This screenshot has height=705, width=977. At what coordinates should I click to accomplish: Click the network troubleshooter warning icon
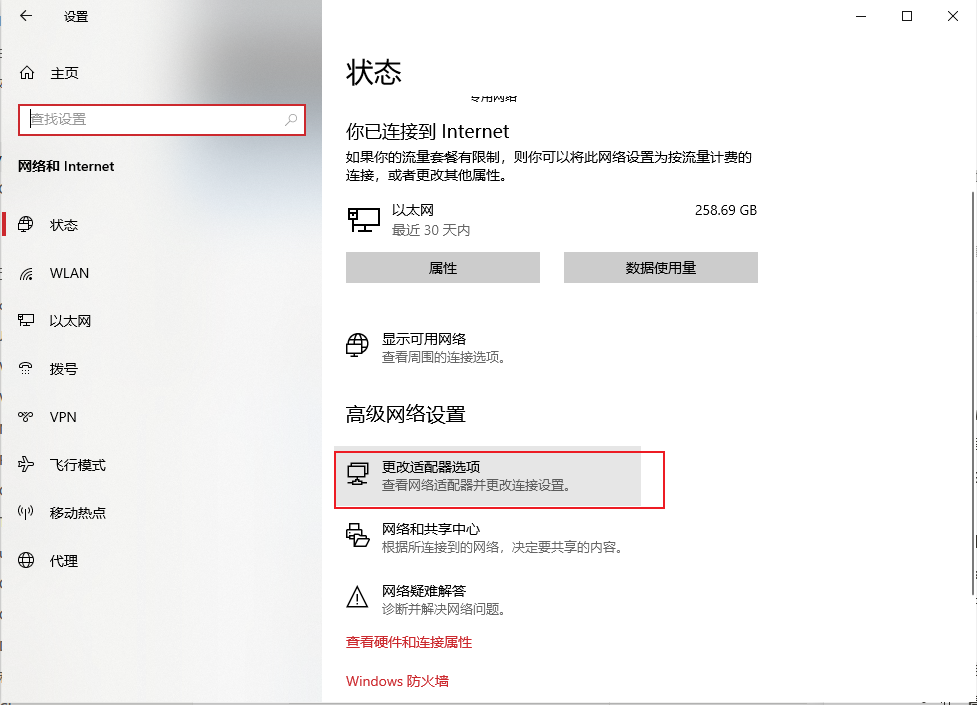tap(357, 598)
